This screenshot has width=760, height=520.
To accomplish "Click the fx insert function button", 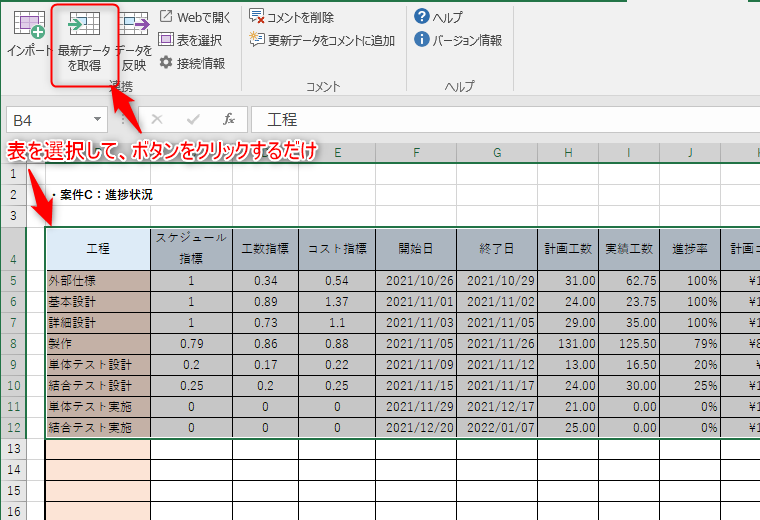I will pyautogui.click(x=228, y=120).
